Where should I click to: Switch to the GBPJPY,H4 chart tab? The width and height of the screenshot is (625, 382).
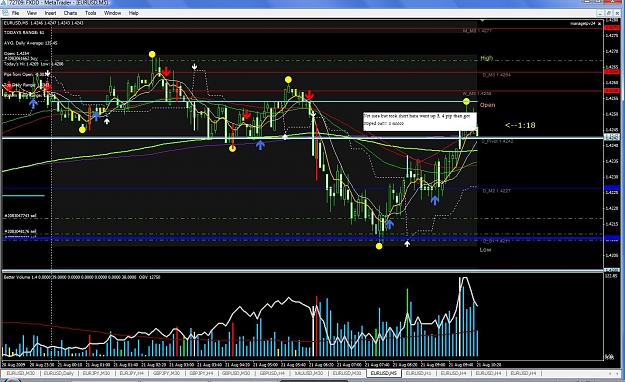tap(201, 374)
